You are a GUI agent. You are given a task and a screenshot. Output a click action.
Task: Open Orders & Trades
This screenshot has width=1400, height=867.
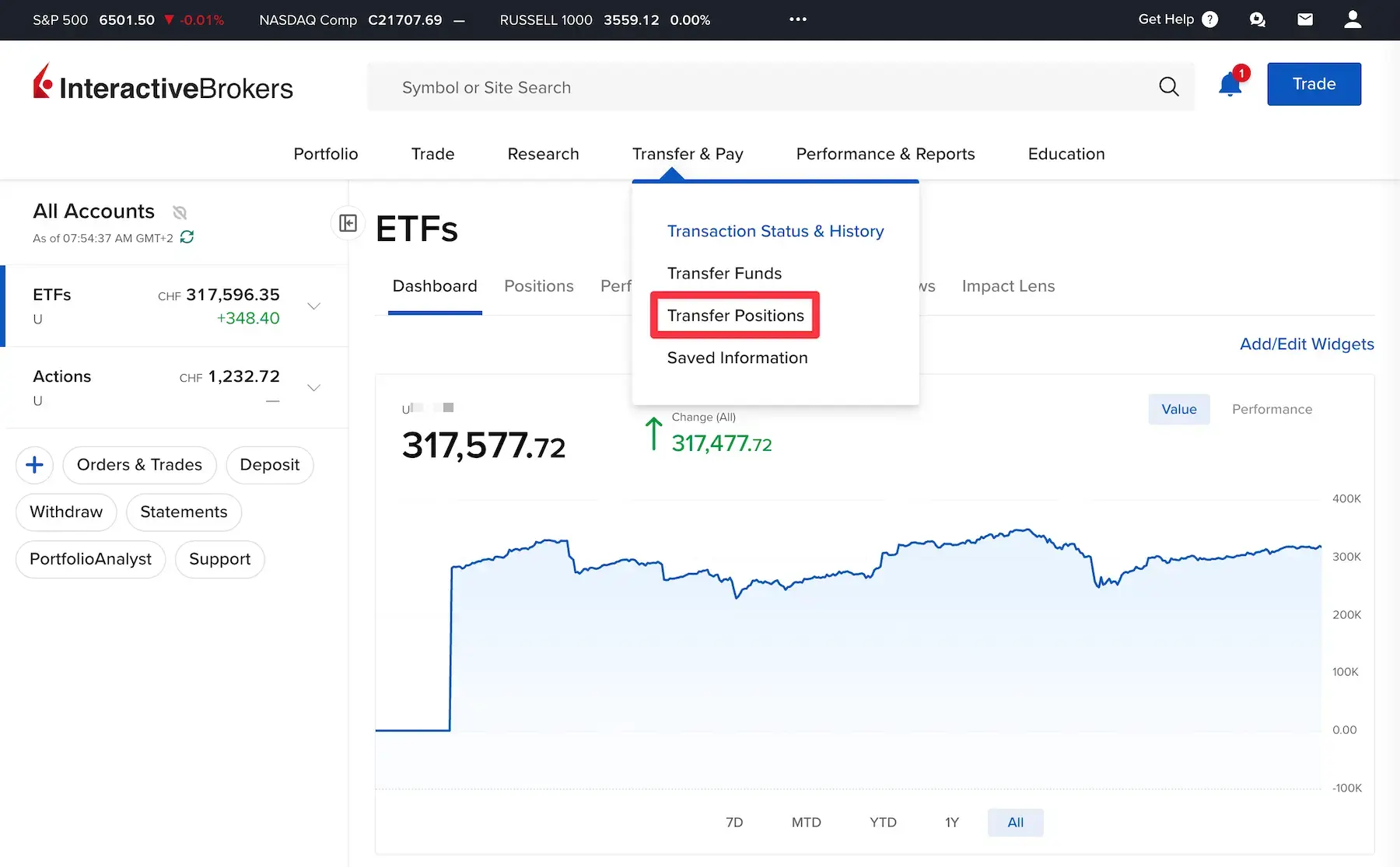click(x=140, y=465)
